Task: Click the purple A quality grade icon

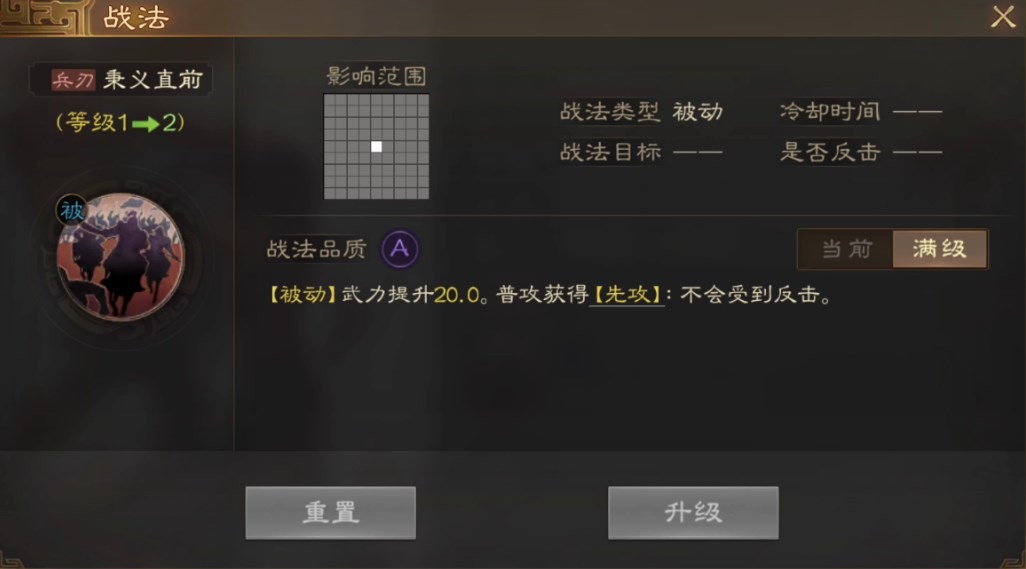Action: tap(400, 249)
